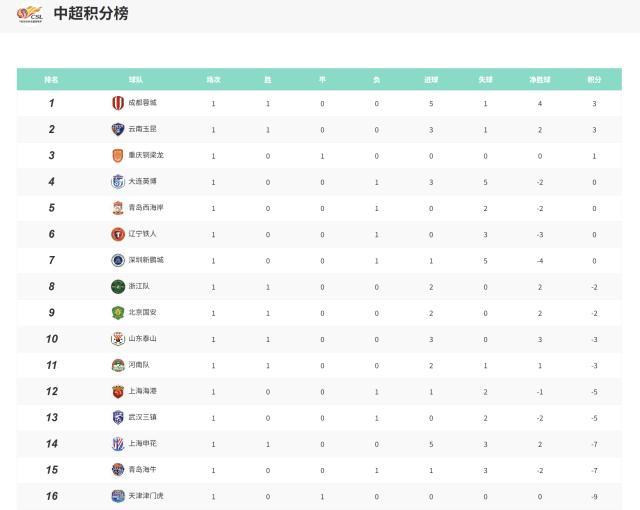
Task: Click the CSL logo in the header
Action: [30, 15]
